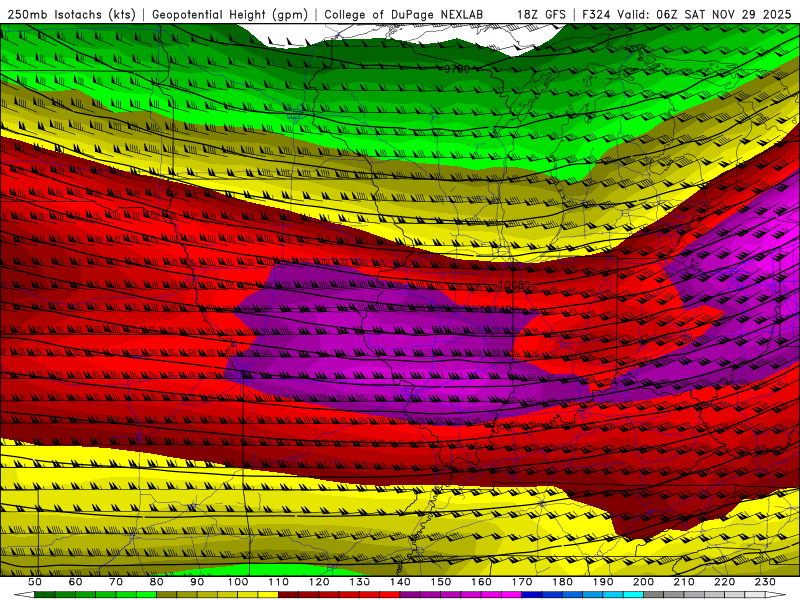Viewport: 800px width, 600px height.
Task: Click the 60 value on the color scale
Action: [76, 582]
